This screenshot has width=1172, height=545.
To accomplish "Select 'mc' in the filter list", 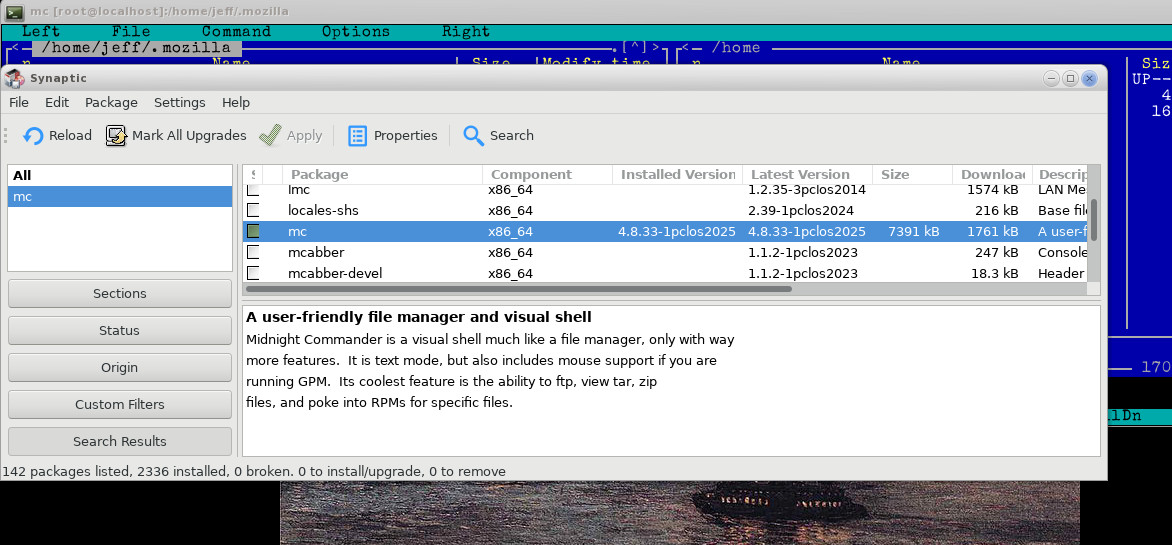I will pyautogui.click(x=120, y=197).
